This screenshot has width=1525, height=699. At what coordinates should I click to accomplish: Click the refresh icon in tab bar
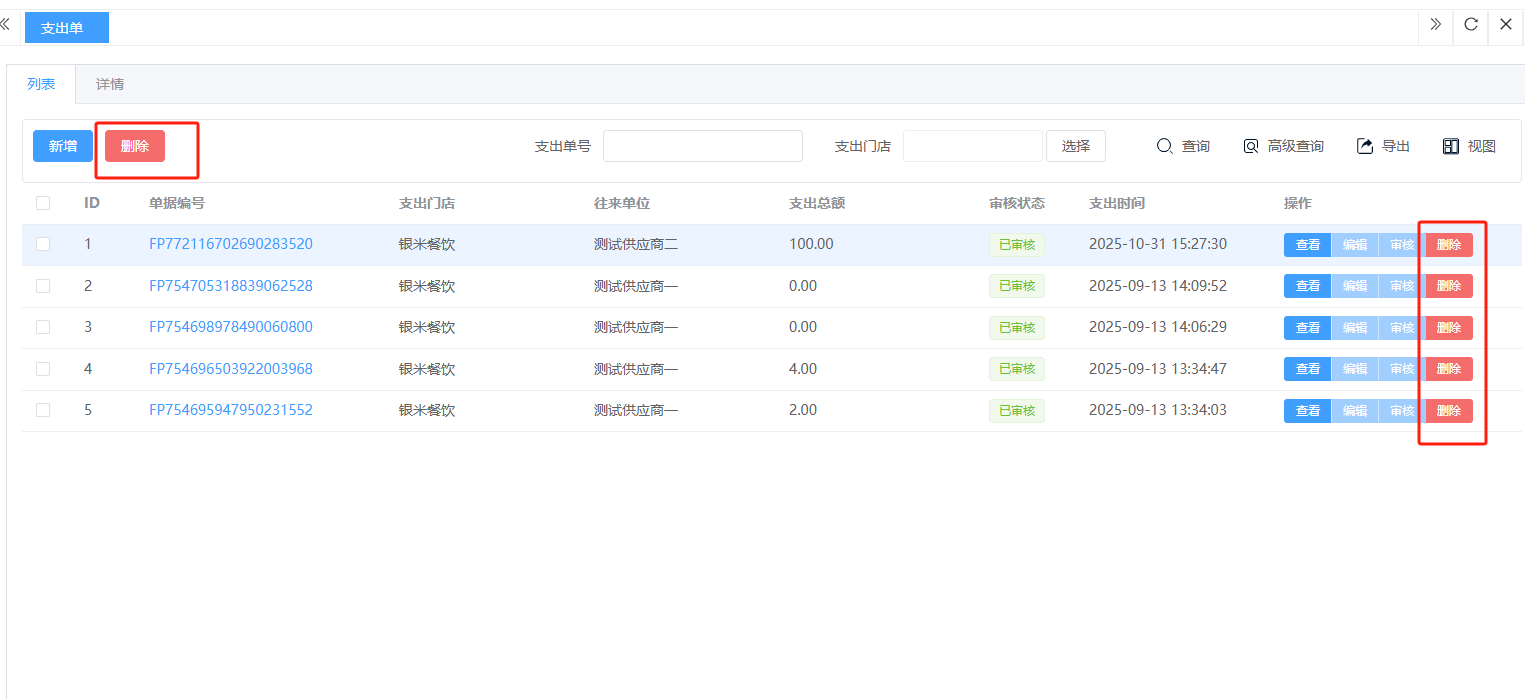click(1471, 25)
